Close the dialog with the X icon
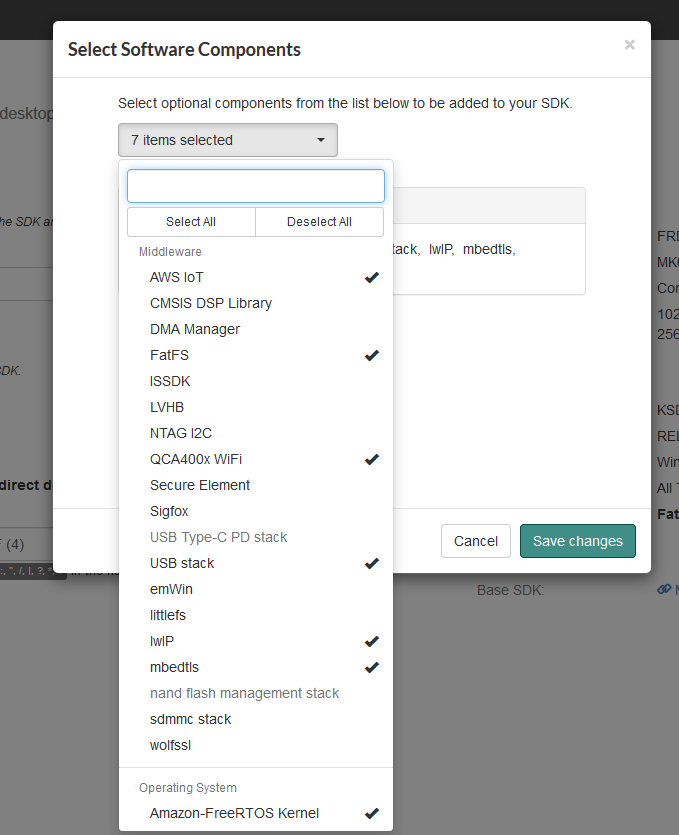The height and width of the screenshot is (835, 679). 629,45
